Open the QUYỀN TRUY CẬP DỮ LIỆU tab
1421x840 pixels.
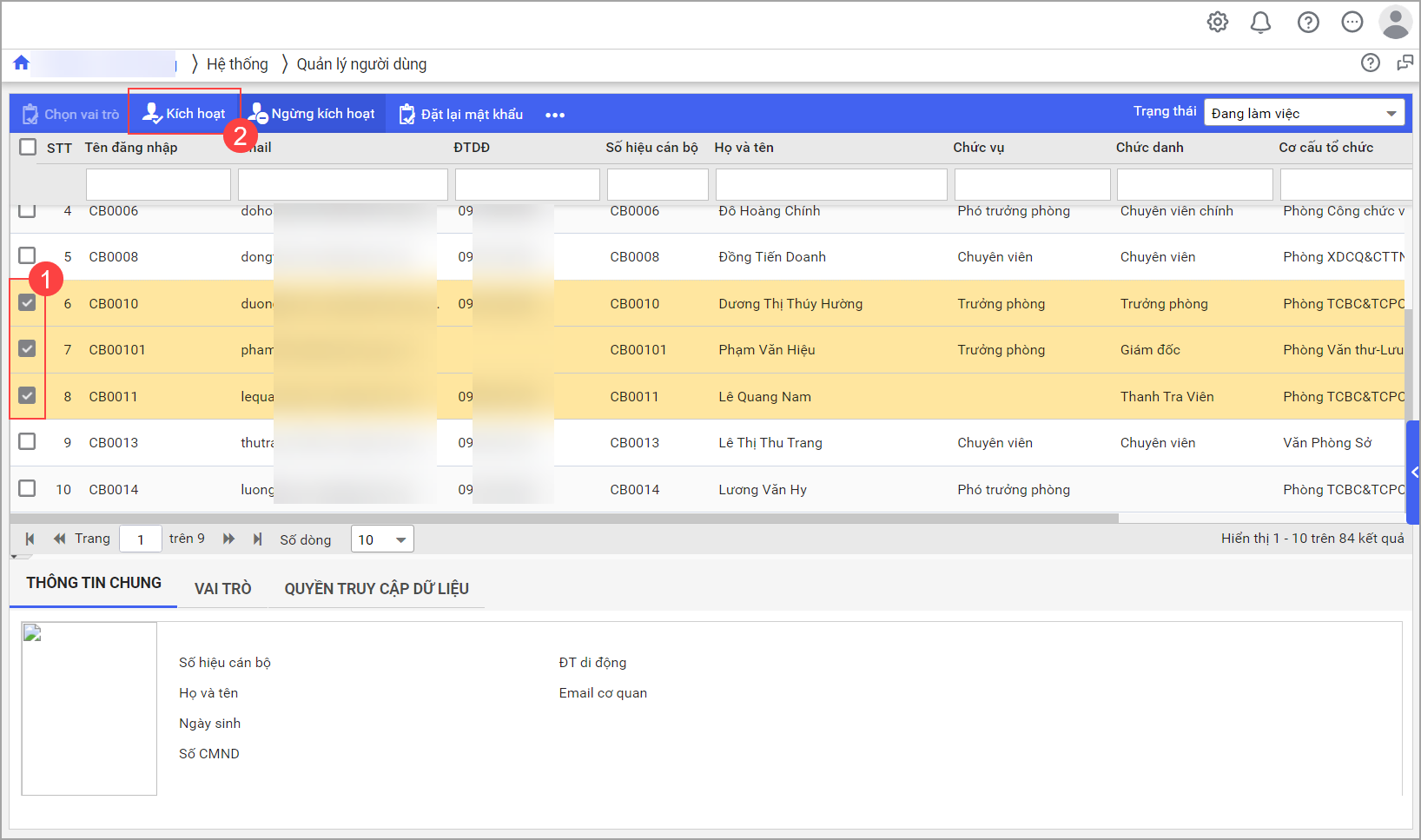(x=376, y=588)
